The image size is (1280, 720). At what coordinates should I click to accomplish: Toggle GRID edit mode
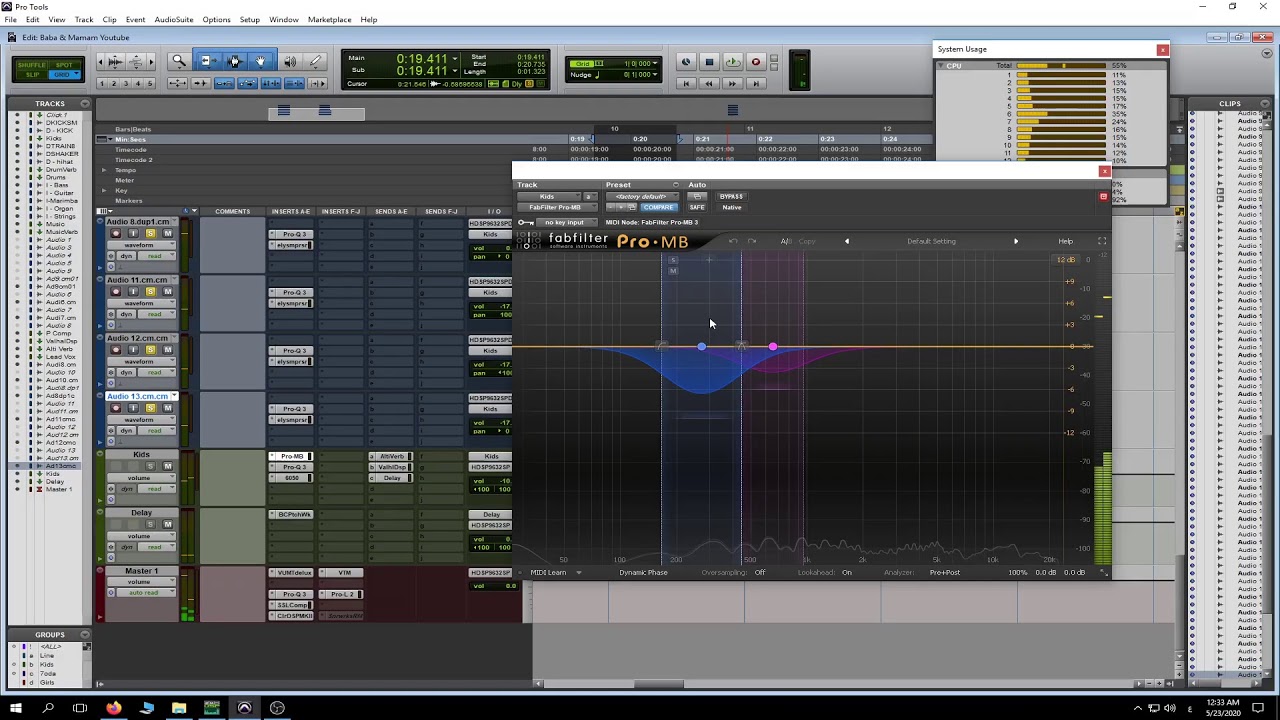[x=66, y=75]
